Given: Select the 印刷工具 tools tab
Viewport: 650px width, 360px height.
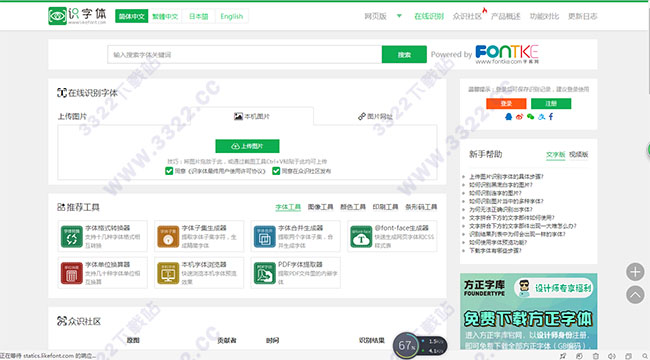Looking at the screenshot, I should [385, 207].
